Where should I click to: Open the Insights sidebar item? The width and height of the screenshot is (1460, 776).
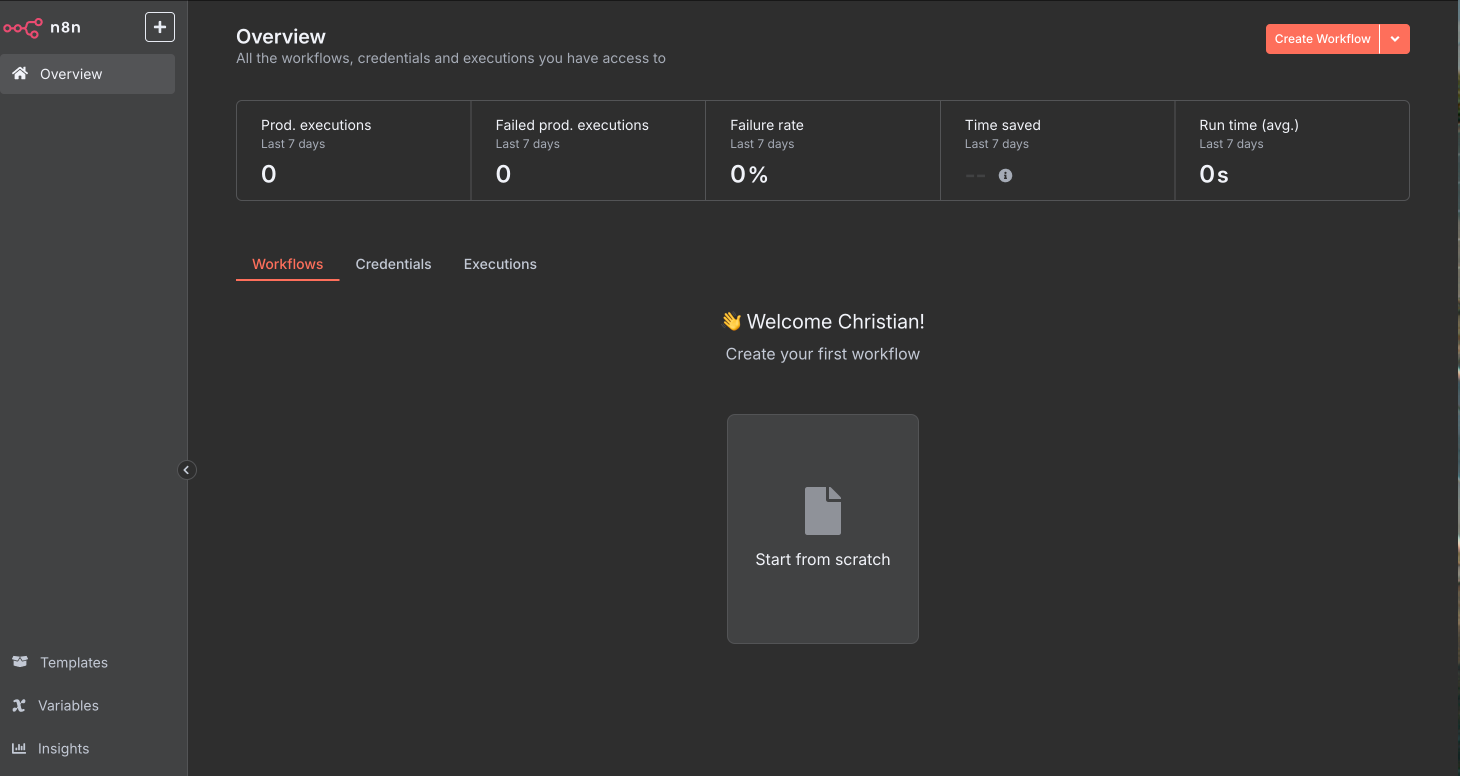pyautogui.click(x=63, y=748)
